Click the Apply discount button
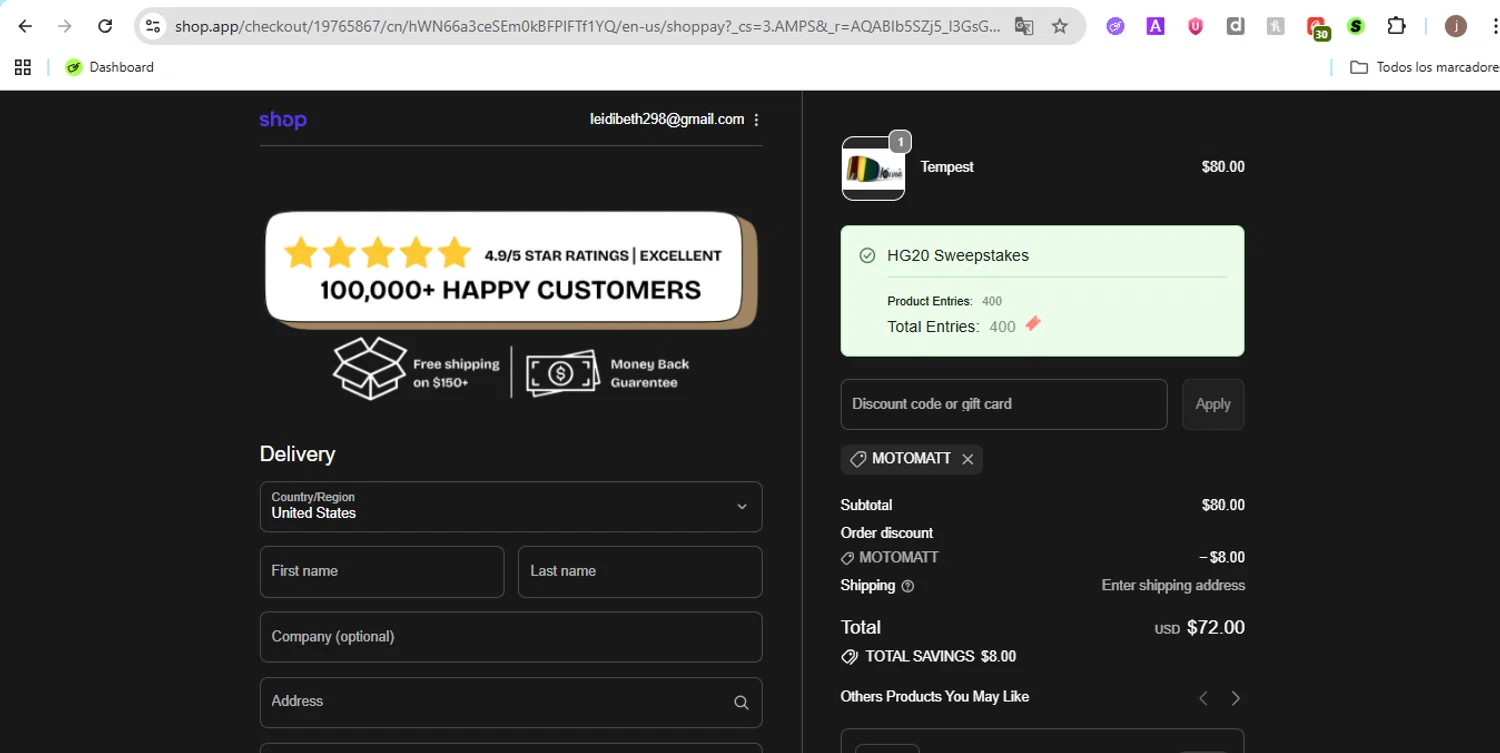 tap(1213, 404)
